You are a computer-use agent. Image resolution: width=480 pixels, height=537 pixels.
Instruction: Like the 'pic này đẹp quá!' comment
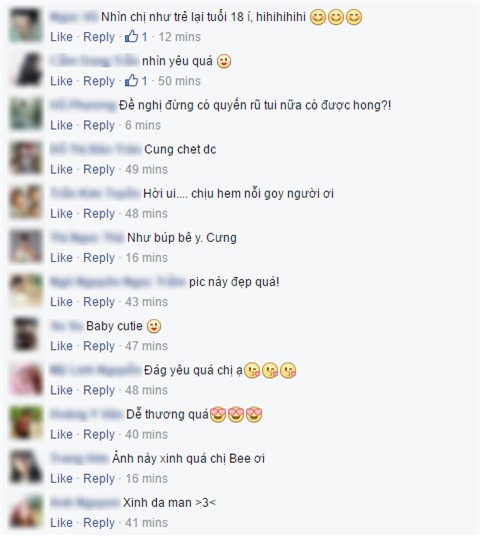61,302
